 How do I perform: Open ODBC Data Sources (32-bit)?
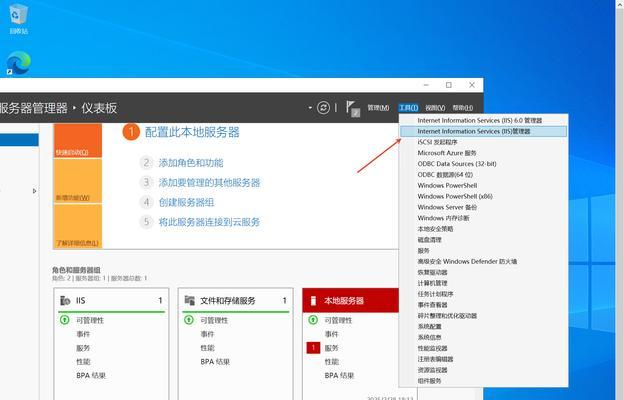[x=484, y=164]
